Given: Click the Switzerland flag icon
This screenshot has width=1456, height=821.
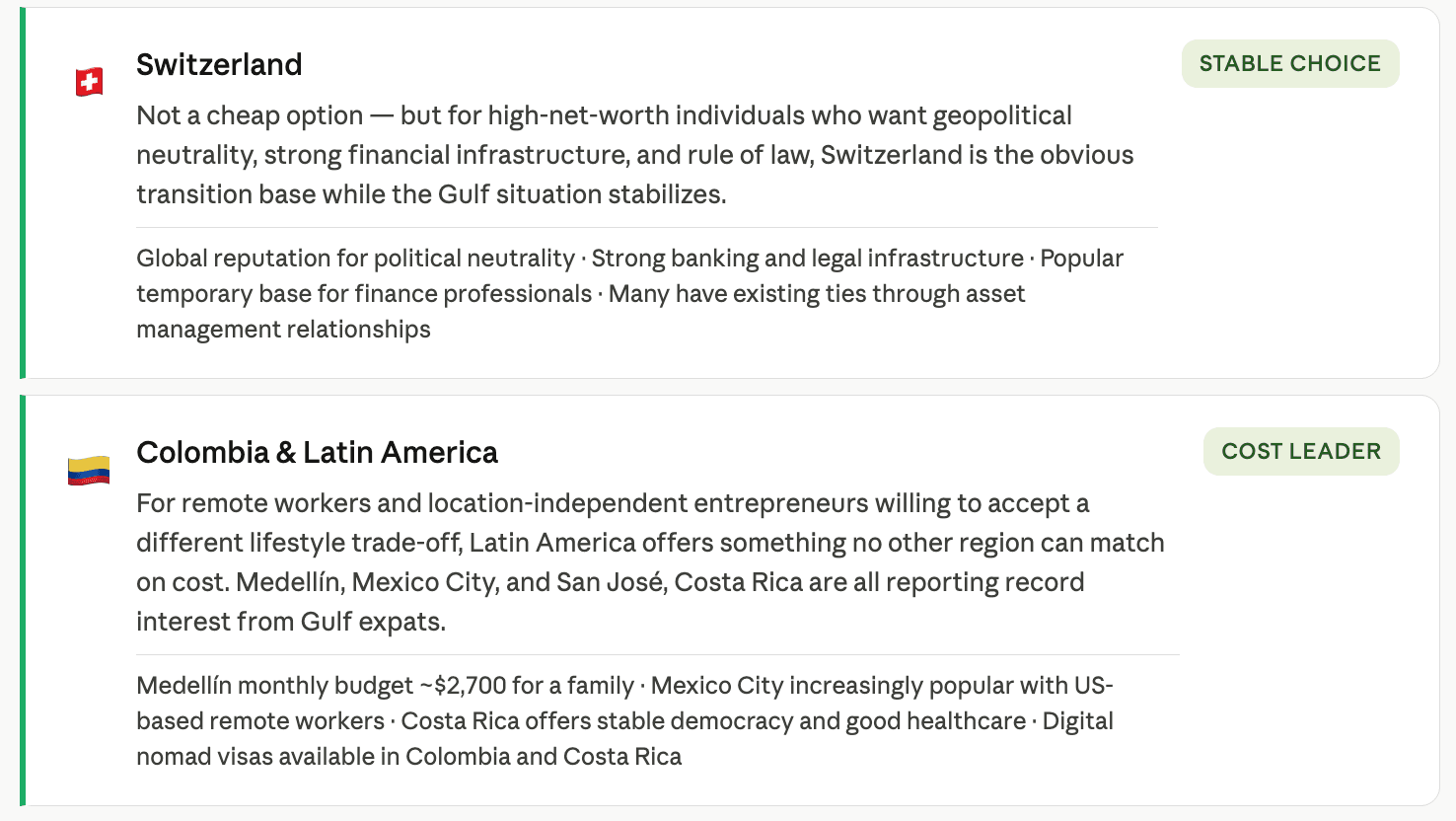Looking at the screenshot, I should [90, 82].
